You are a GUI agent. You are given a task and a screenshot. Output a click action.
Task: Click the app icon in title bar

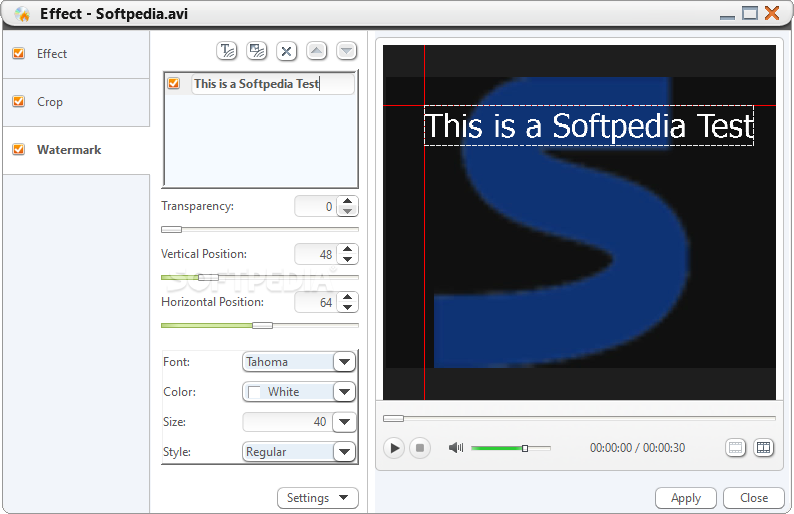(22, 14)
